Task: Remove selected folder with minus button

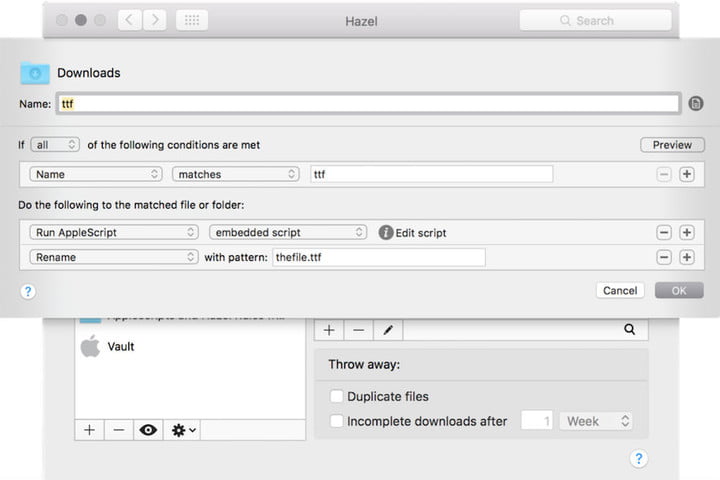Action: [x=119, y=430]
